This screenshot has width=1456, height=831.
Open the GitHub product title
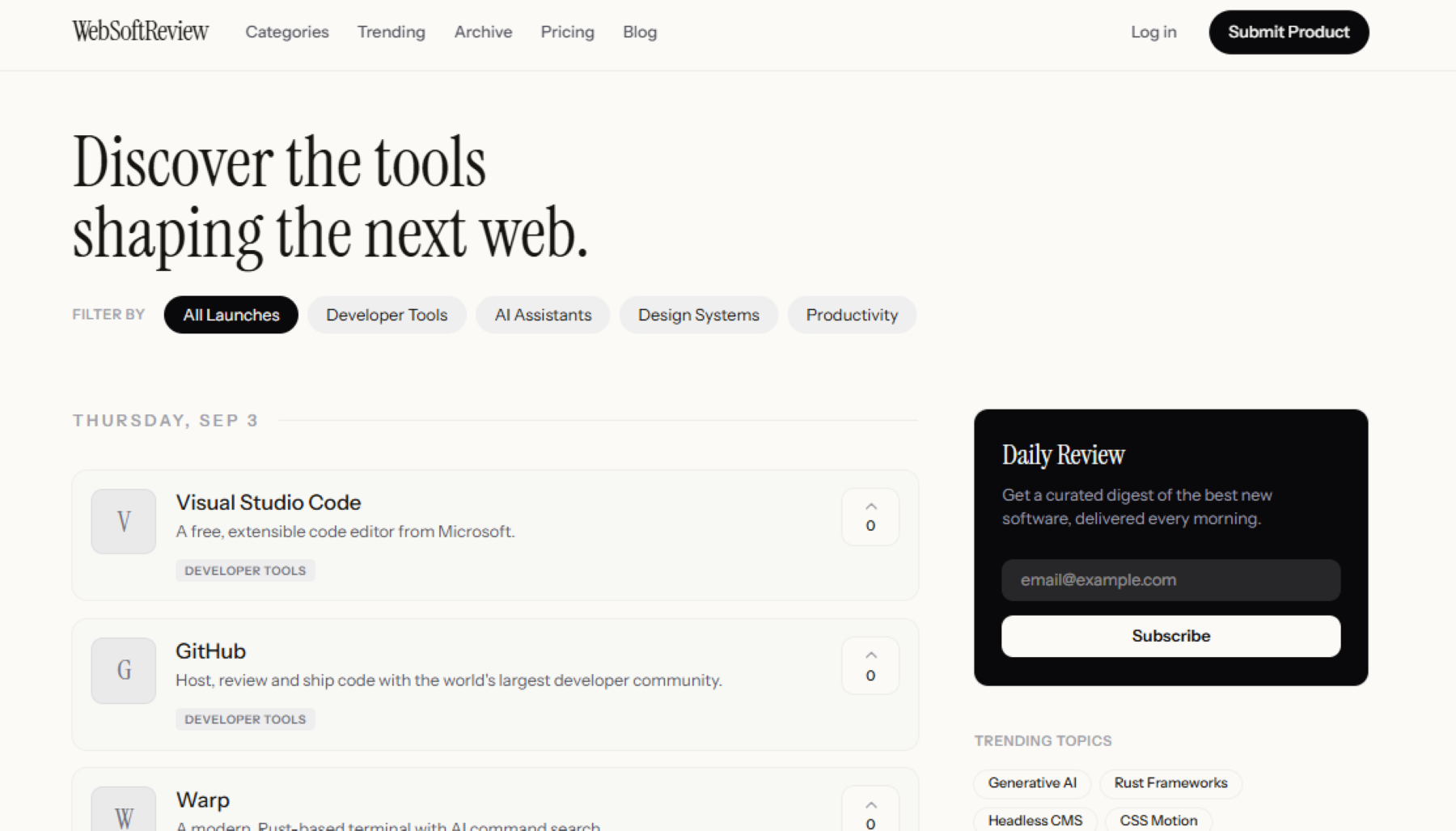click(211, 651)
